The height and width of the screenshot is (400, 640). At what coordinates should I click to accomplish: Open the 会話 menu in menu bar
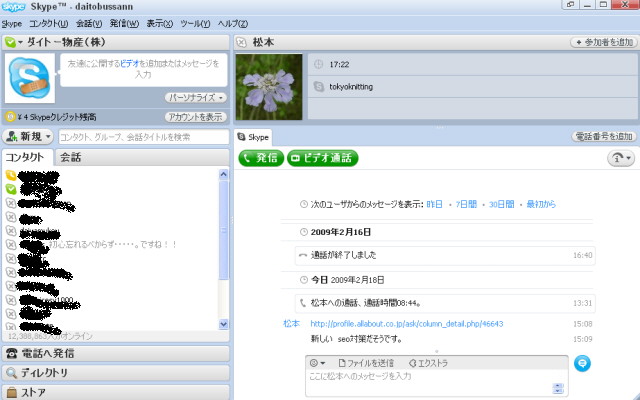[89, 24]
